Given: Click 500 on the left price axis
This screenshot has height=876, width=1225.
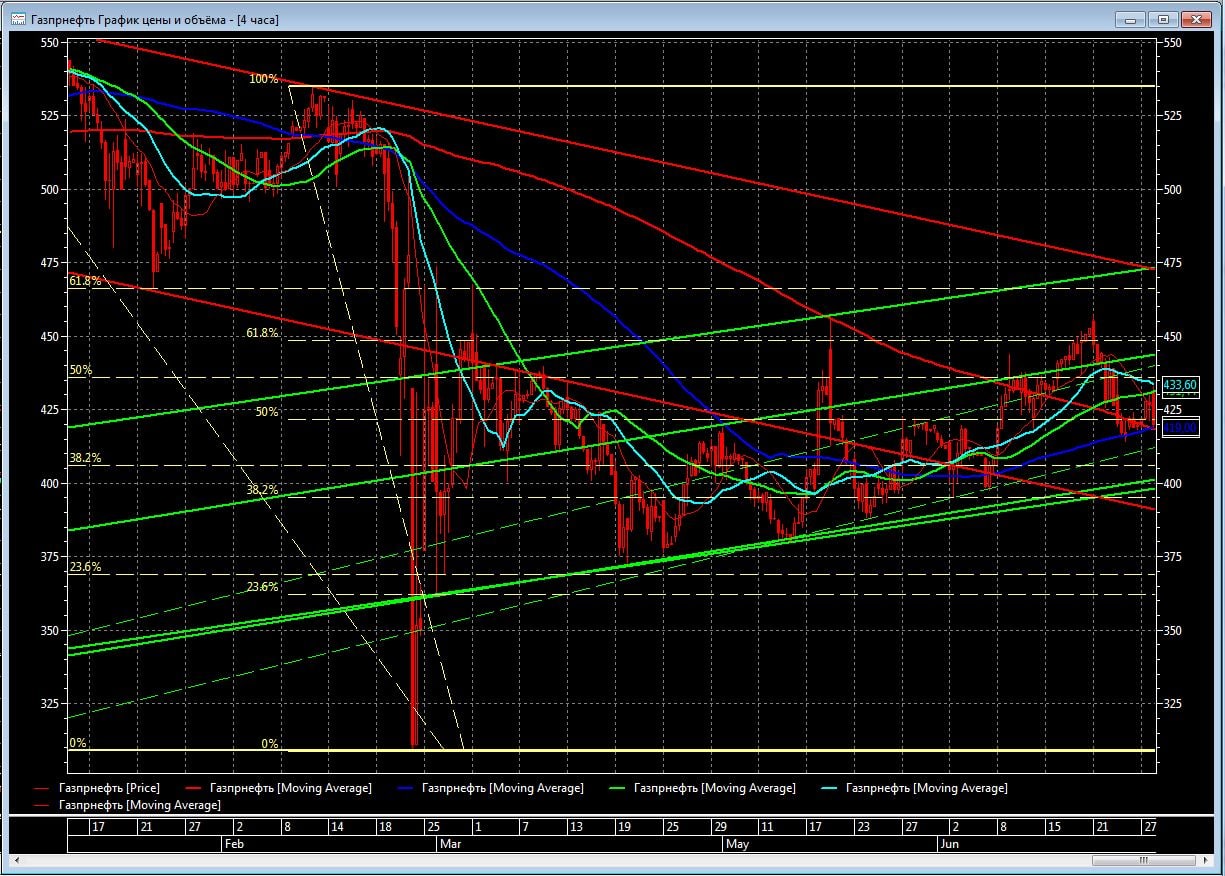Looking at the screenshot, I should click(50, 189).
